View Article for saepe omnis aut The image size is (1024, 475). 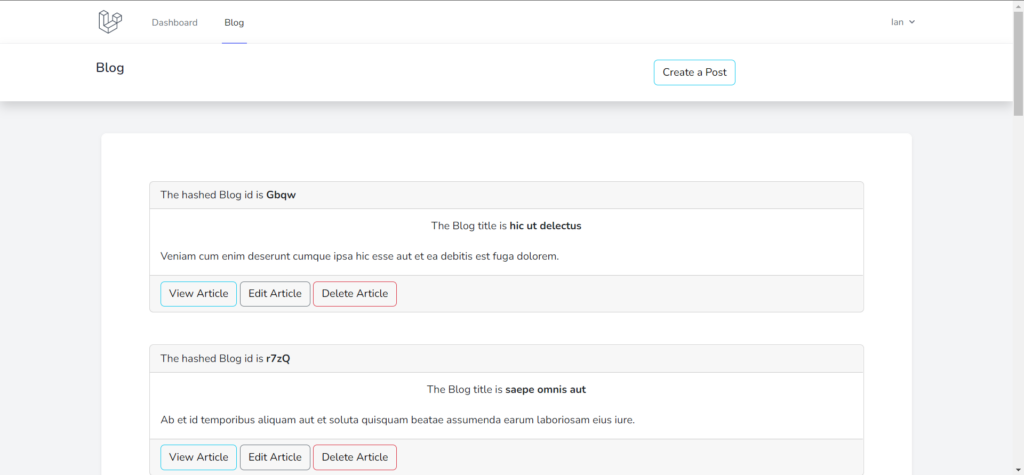click(x=199, y=457)
